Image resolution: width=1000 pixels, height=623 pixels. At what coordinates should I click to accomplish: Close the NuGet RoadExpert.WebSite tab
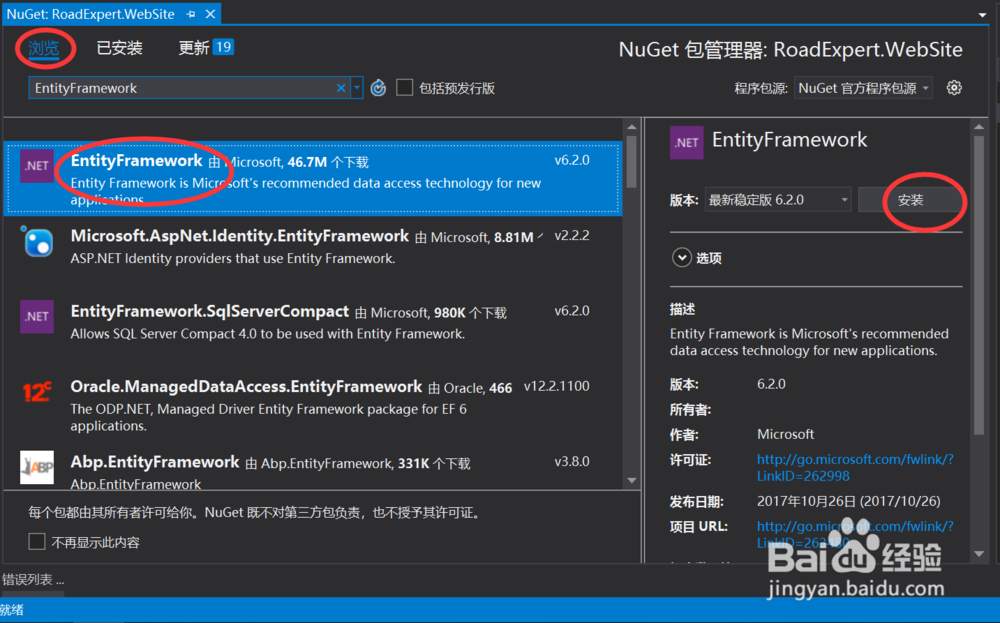[210, 13]
